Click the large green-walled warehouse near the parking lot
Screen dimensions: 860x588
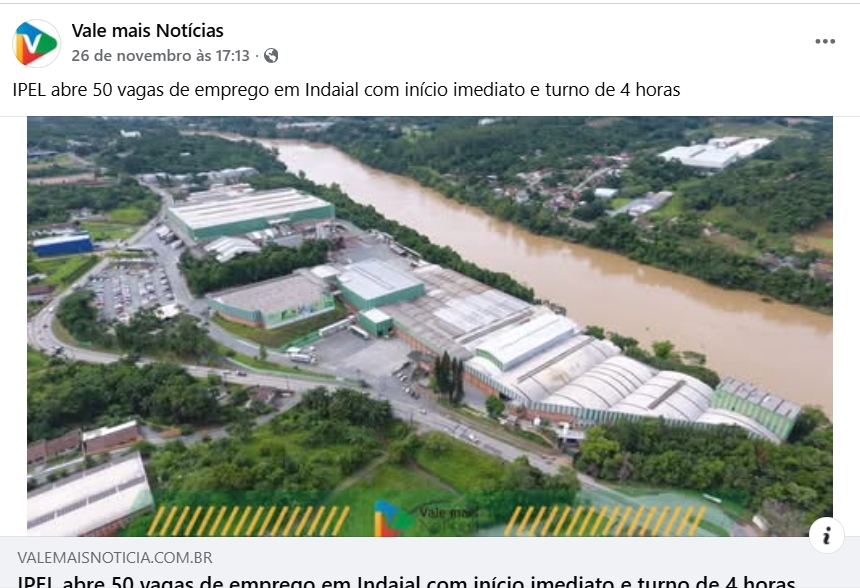point(250,213)
